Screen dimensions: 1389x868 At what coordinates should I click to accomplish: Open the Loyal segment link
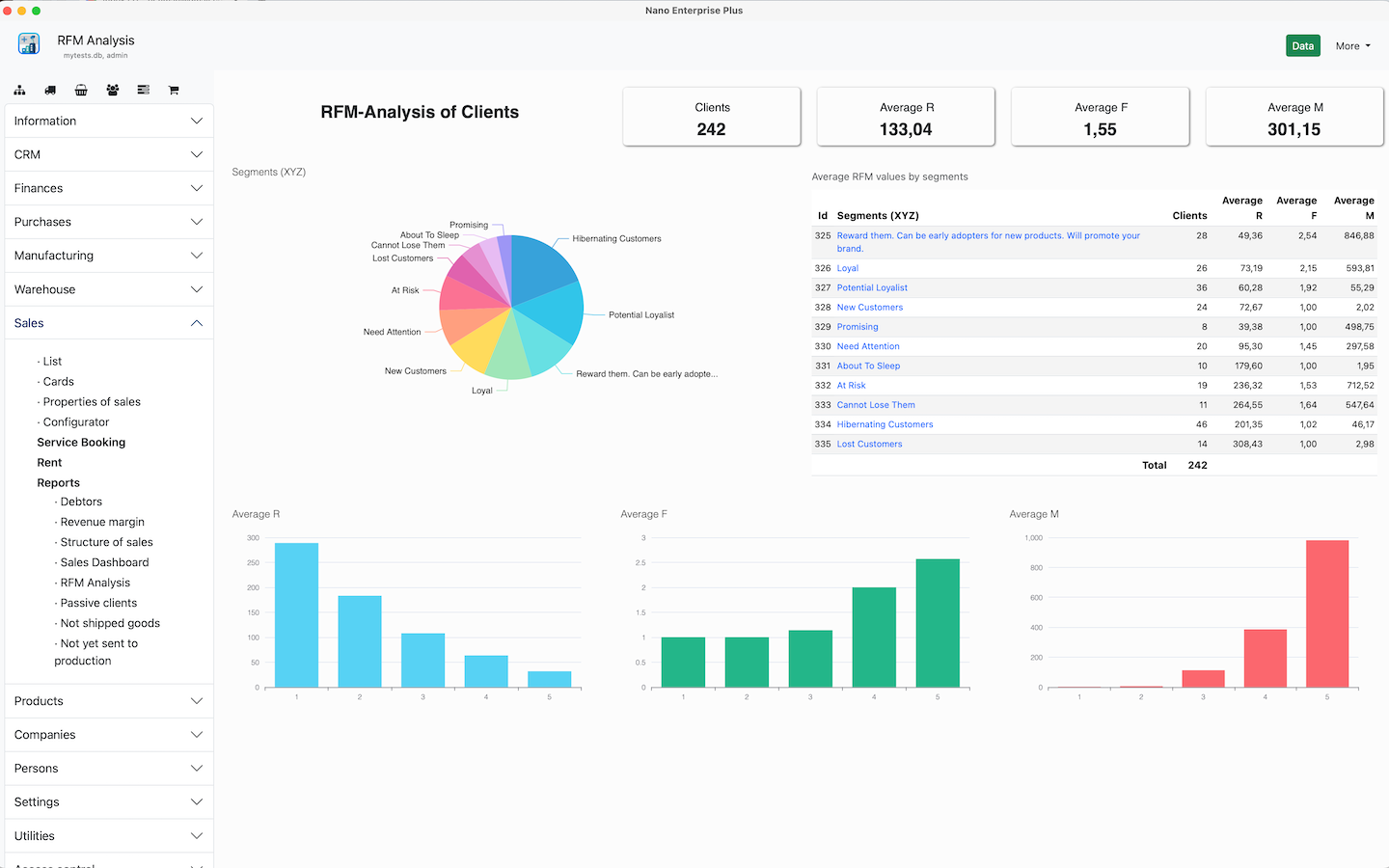click(x=847, y=268)
